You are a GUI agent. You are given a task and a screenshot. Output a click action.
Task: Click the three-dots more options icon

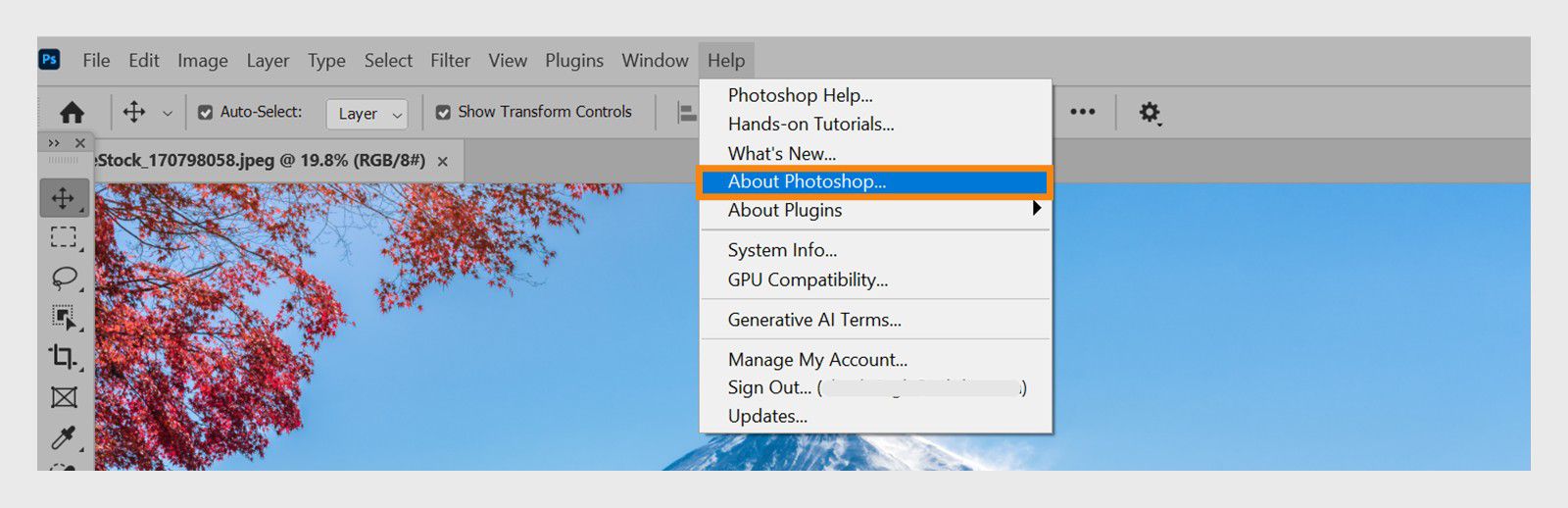(x=1082, y=112)
